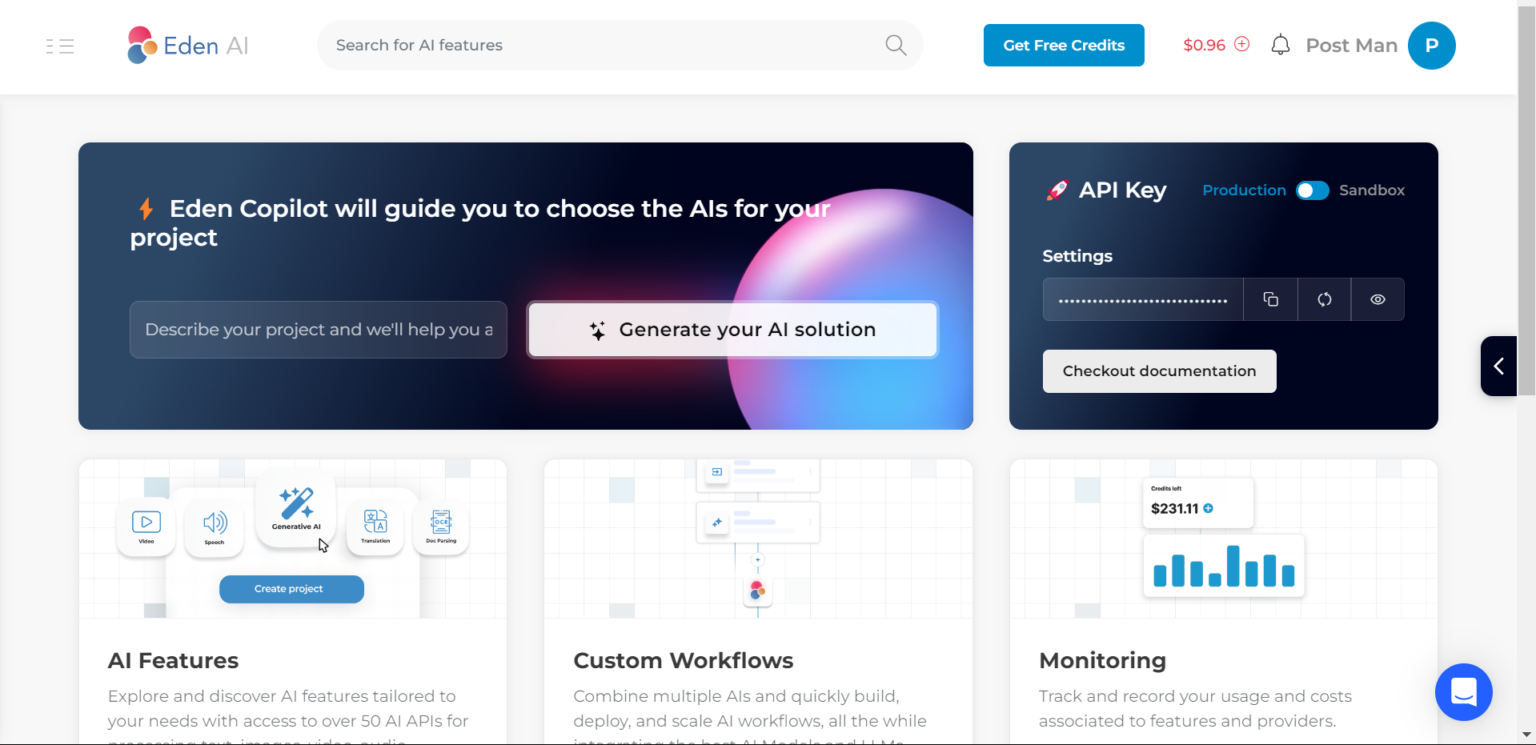Open the Post Man profile avatar

pos(1431,45)
